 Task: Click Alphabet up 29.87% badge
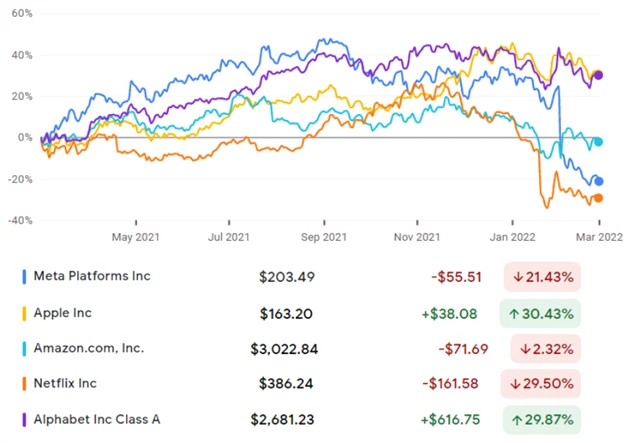click(x=540, y=421)
